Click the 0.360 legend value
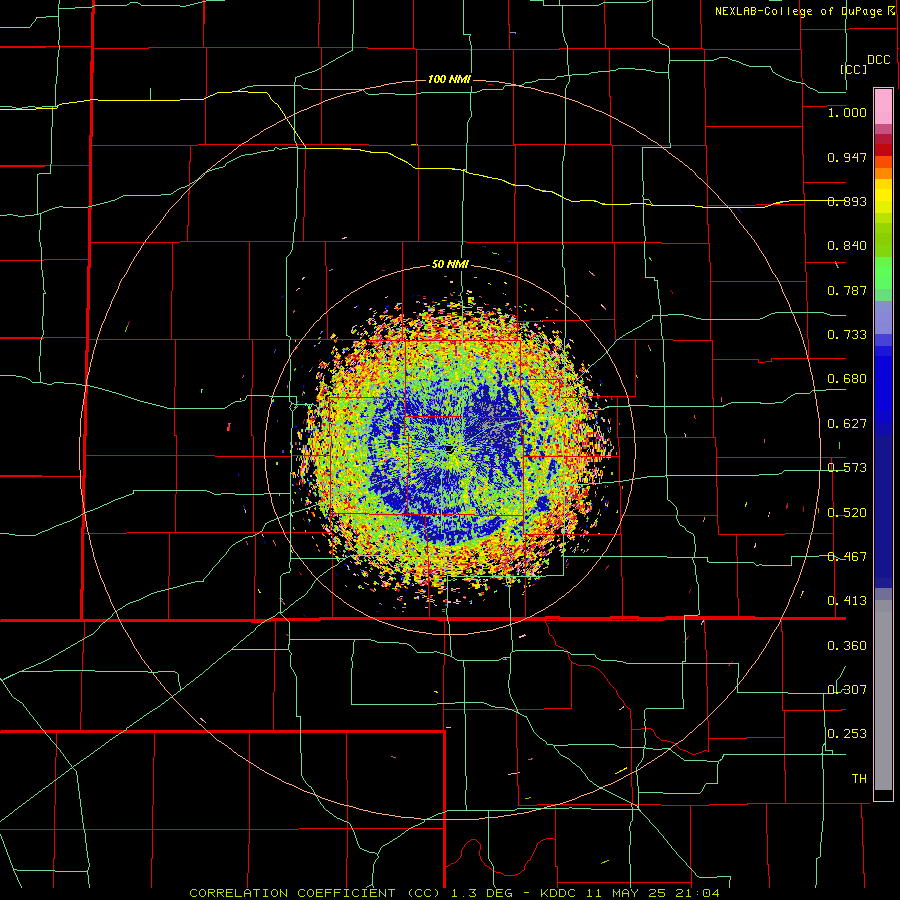Image resolution: width=900 pixels, height=900 pixels. coord(847,646)
